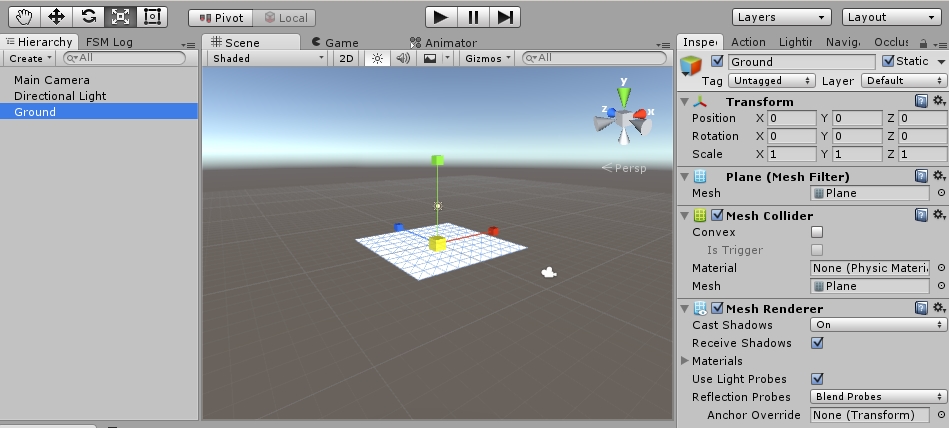Toggle the 2D scene view button

346,58
